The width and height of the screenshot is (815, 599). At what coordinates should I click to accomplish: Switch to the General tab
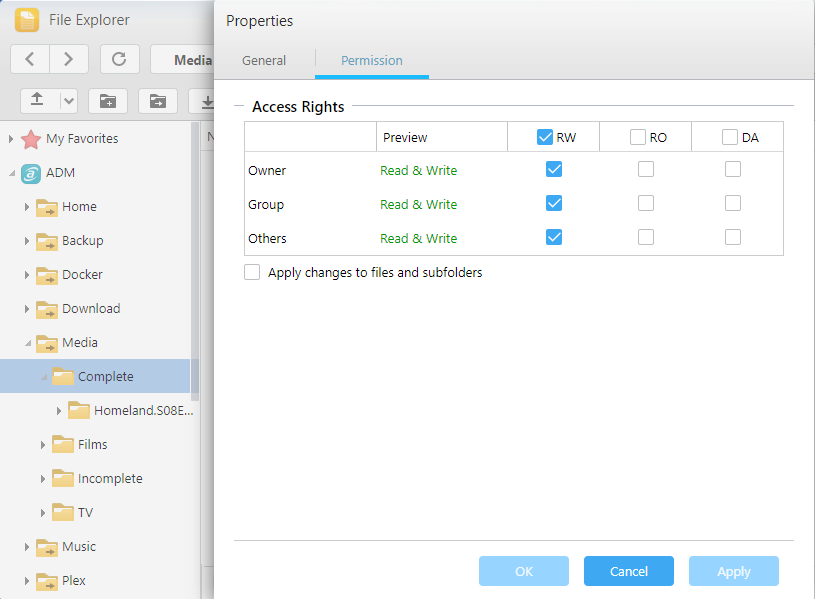coord(264,61)
